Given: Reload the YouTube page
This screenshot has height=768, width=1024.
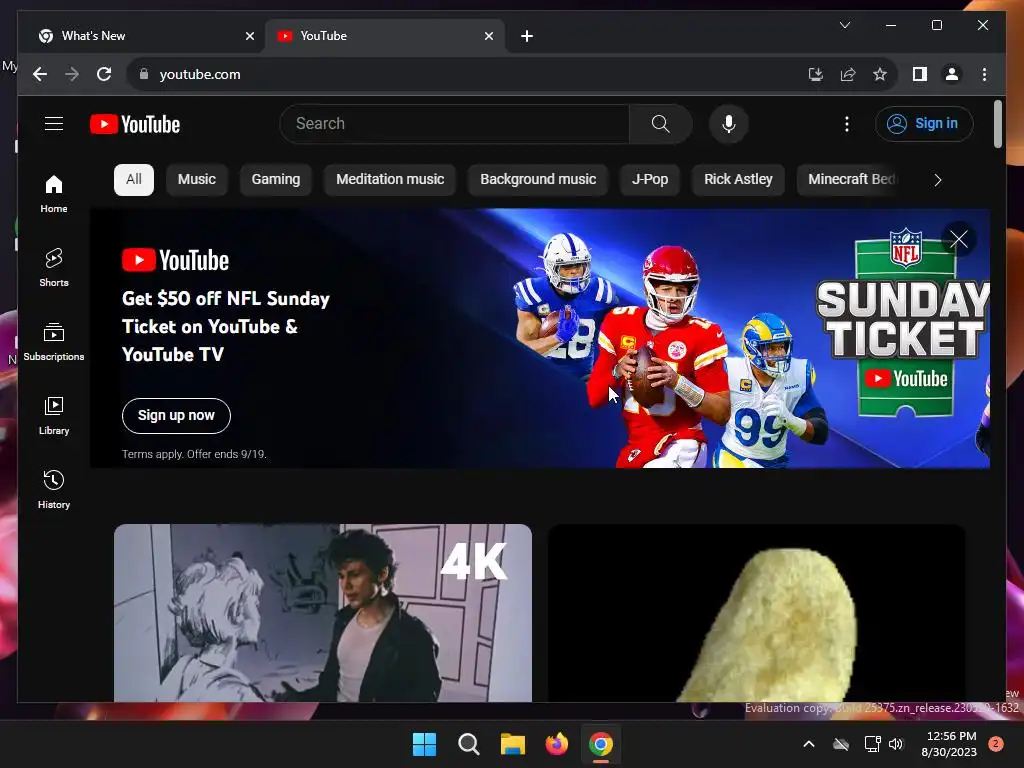Looking at the screenshot, I should pos(104,74).
